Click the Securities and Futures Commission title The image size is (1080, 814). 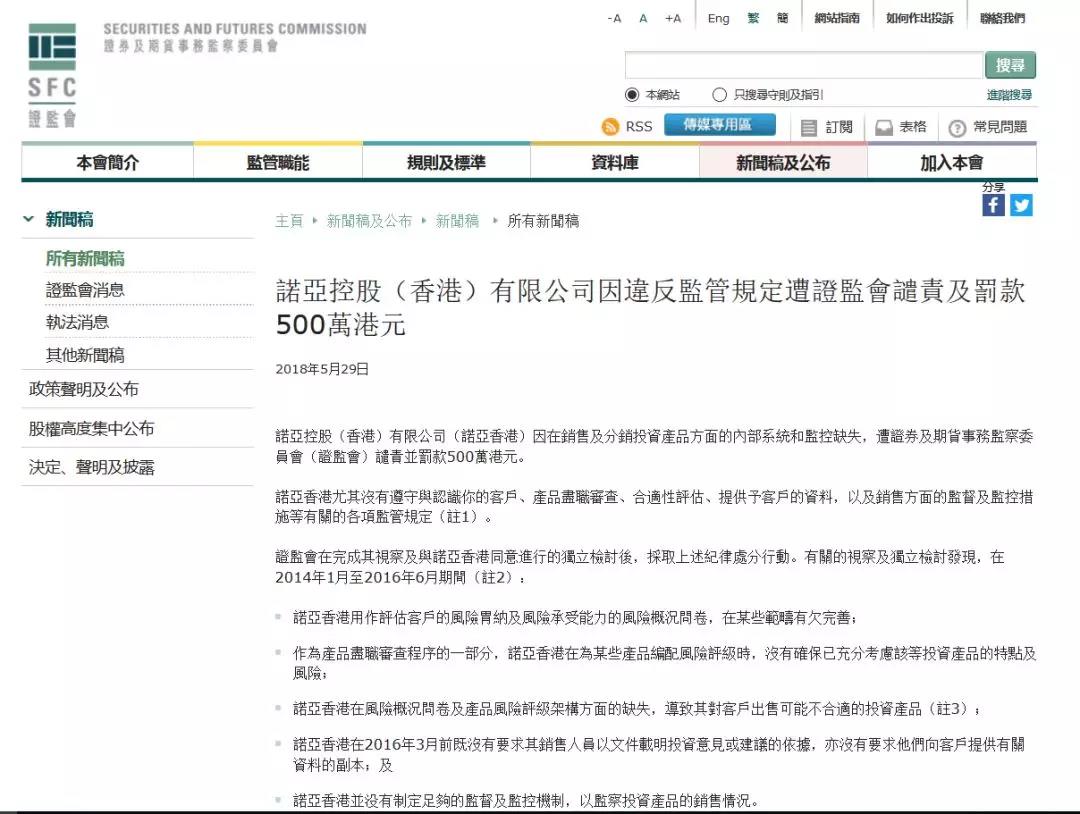tap(235, 29)
